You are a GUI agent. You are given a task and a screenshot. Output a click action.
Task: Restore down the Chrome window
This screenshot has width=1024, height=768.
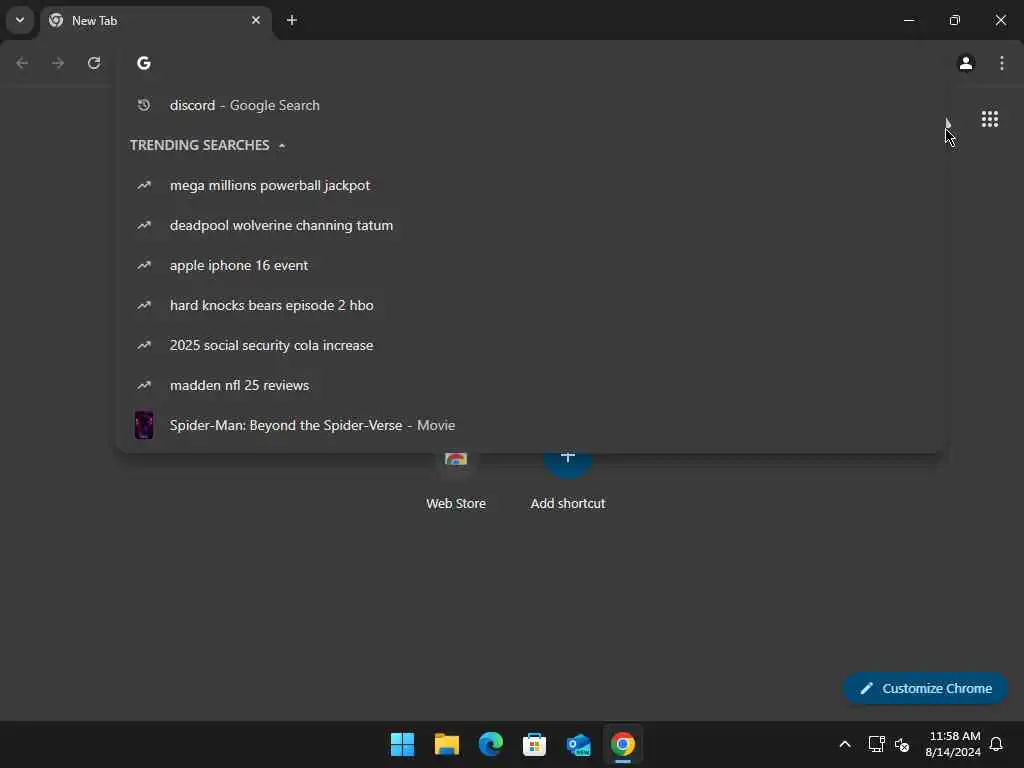(x=955, y=20)
